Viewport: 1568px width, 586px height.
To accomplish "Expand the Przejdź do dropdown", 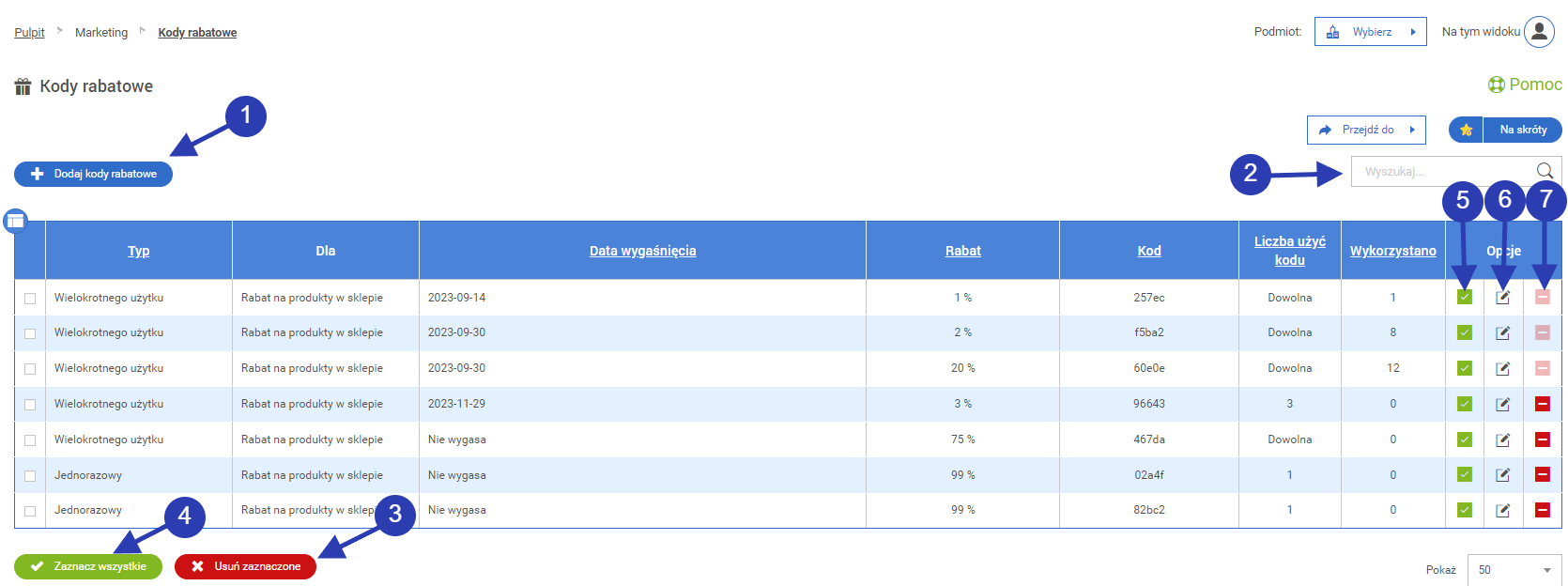I will tap(1366, 130).
